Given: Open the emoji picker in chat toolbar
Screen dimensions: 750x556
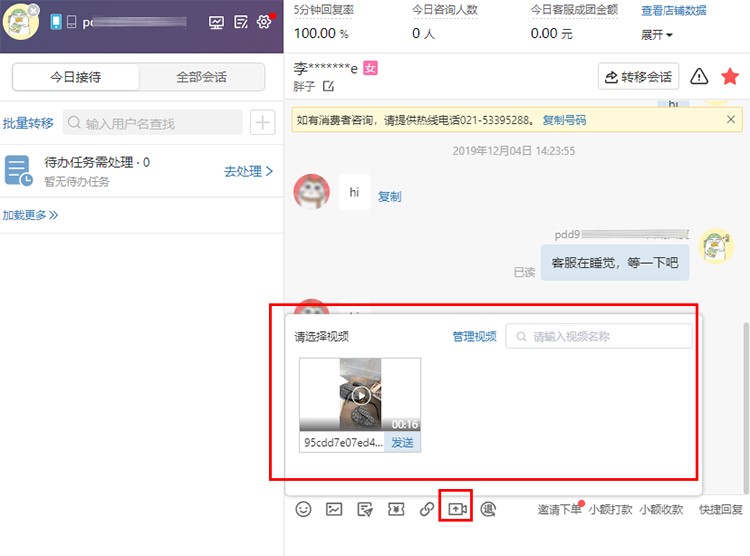Looking at the screenshot, I should coord(303,509).
